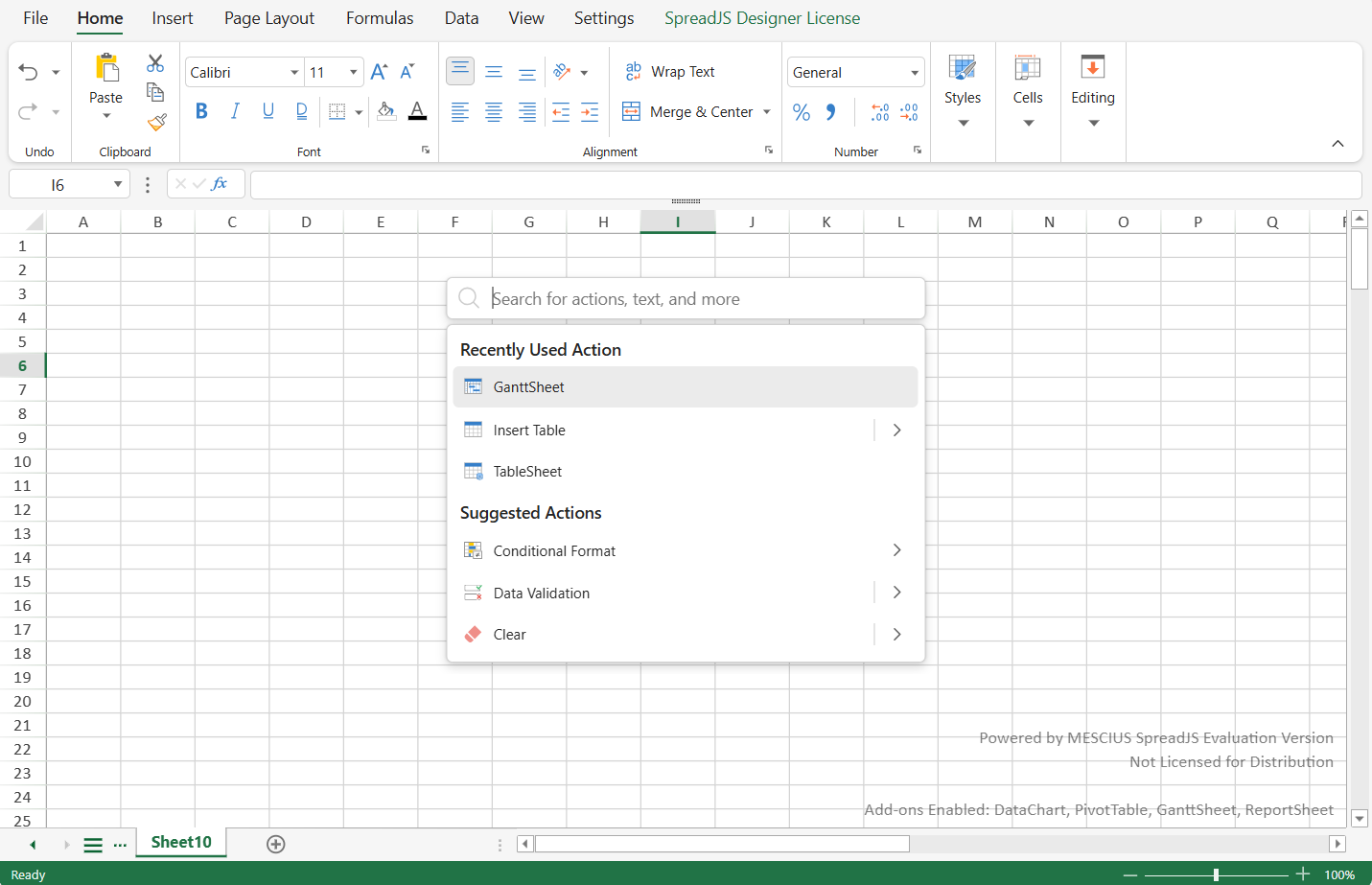
Task: Select Bottom Align icon
Action: pyautogui.click(x=527, y=72)
